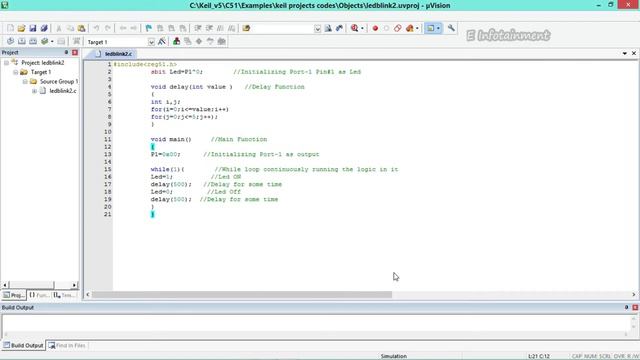Viewport: 640px width, 360px height.
Task: Close the Project panel
Action: (75, 53)
